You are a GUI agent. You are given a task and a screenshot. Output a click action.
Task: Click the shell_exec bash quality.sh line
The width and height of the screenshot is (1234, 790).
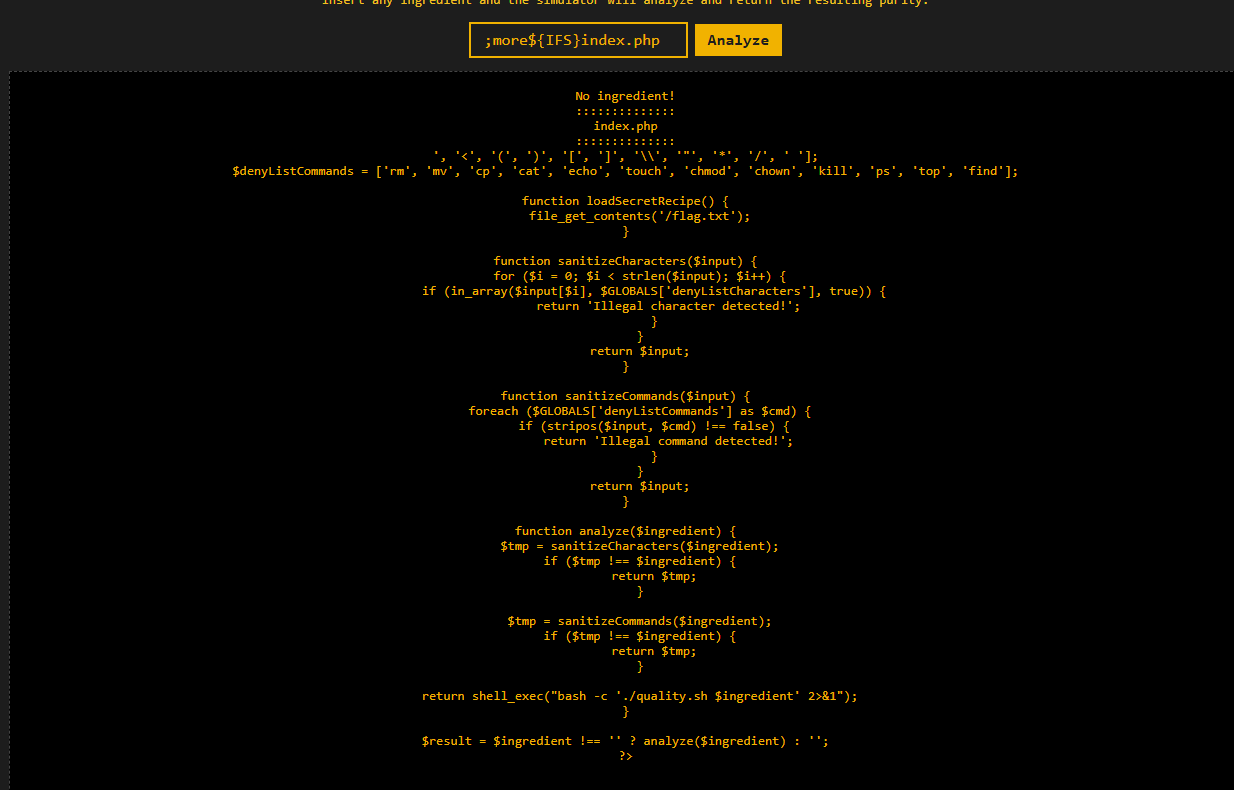640,696
